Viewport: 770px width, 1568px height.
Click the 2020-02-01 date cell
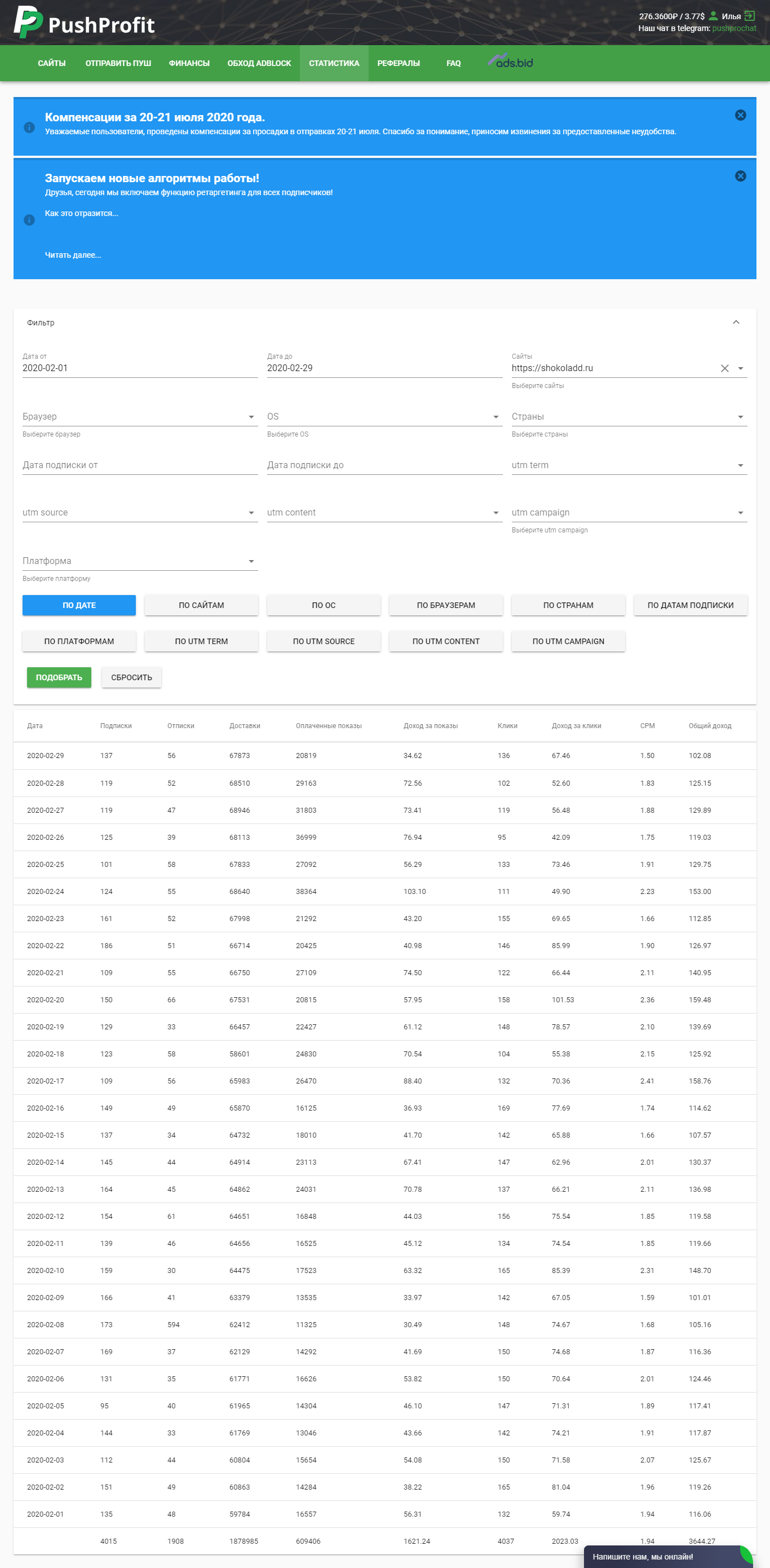(46, 1514)
